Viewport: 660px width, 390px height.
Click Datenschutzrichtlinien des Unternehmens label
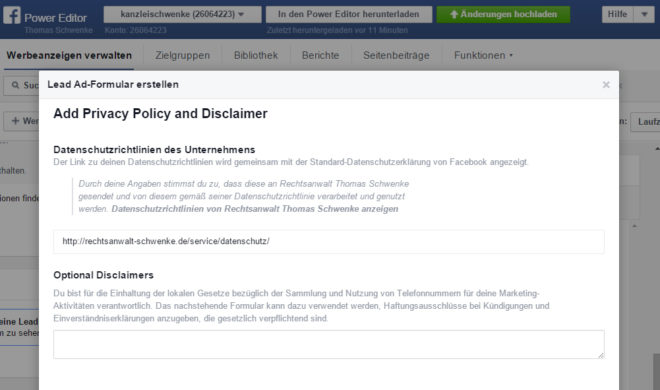pyautogui.click(x=154, y=150)
